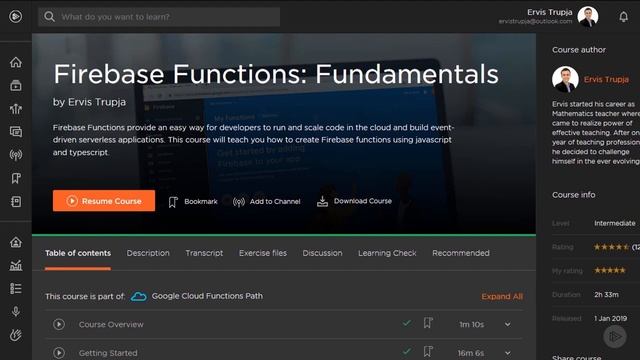This screenshot has width=640, height=360.
Task: Click the Getting Started module title
Action: [108, 353]
